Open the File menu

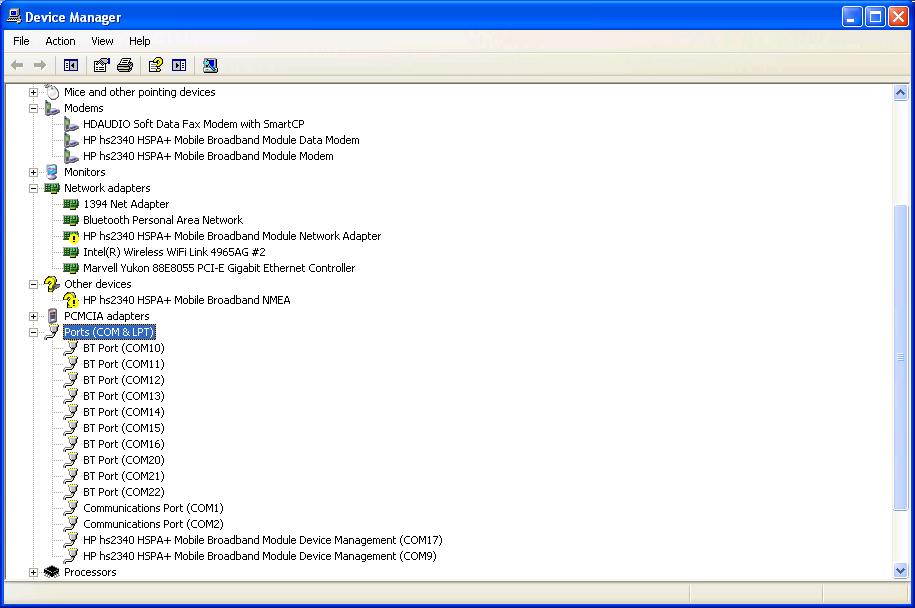pyautogui.click(x=21, y=41)
